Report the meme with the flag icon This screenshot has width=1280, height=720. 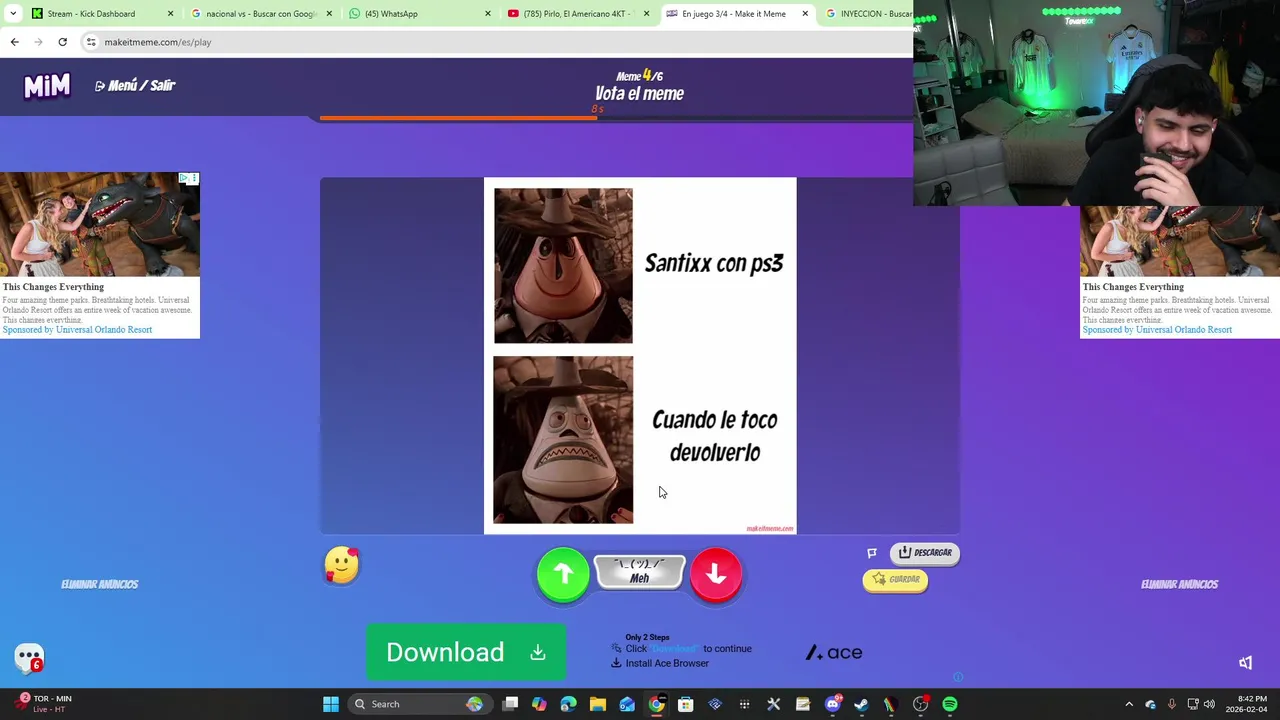[x=872, y=553]
